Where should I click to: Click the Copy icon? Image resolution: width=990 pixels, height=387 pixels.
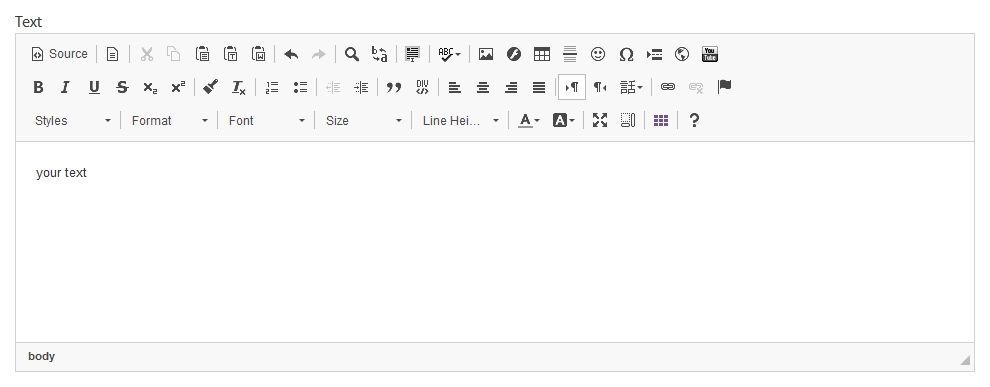click(174, 54)
